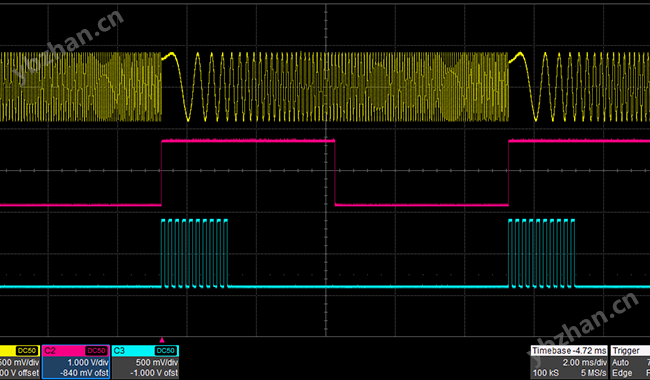Viewport: 650px width, 380px height.
Task: Select the C2 -840 mV offset value
Action: coord(84,373)
